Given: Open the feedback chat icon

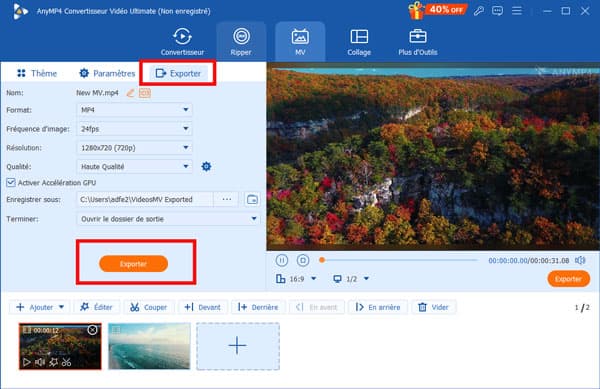Looking at the screenshot, I should 497,11.
